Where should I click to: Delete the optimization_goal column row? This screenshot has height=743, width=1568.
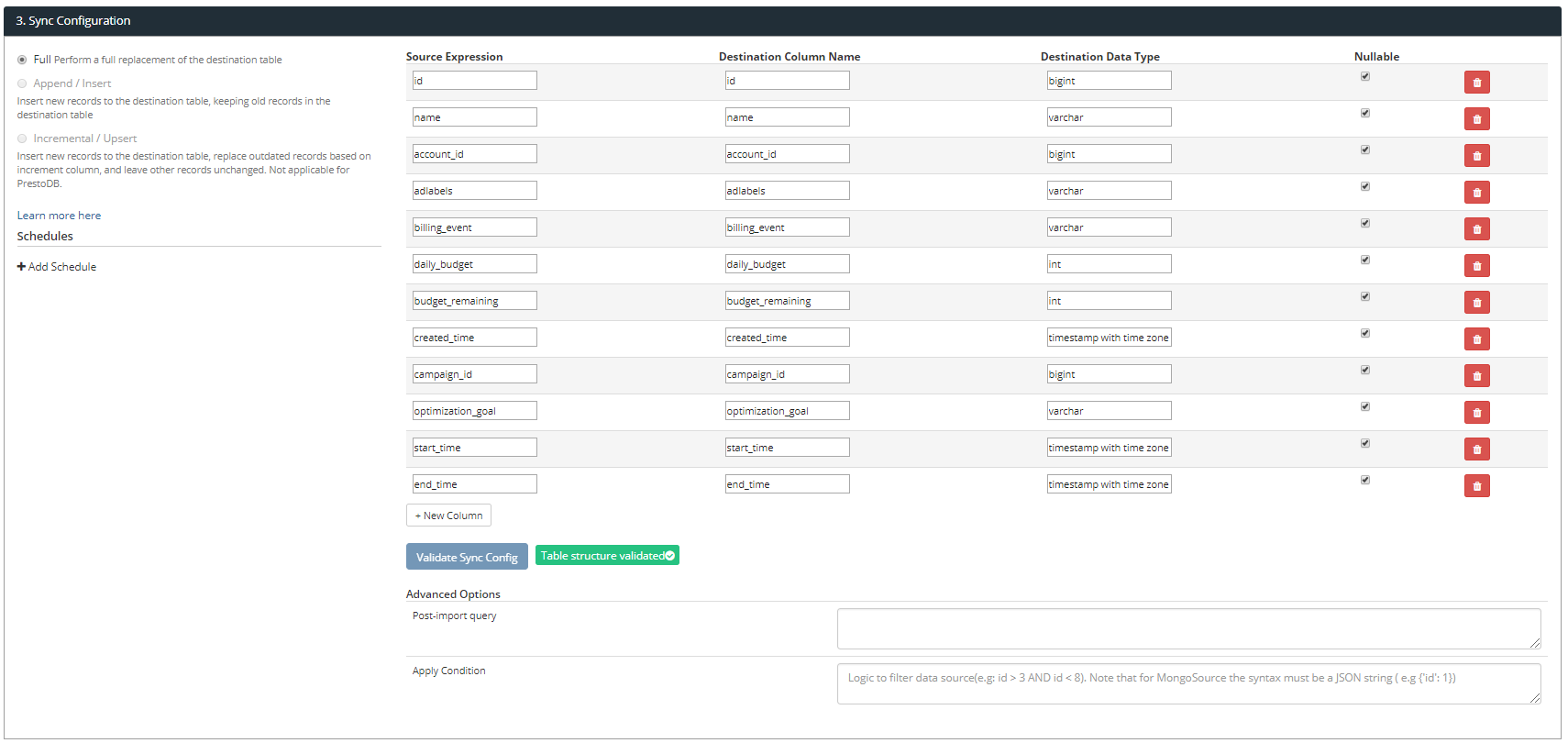click(x=1476, y=413)
